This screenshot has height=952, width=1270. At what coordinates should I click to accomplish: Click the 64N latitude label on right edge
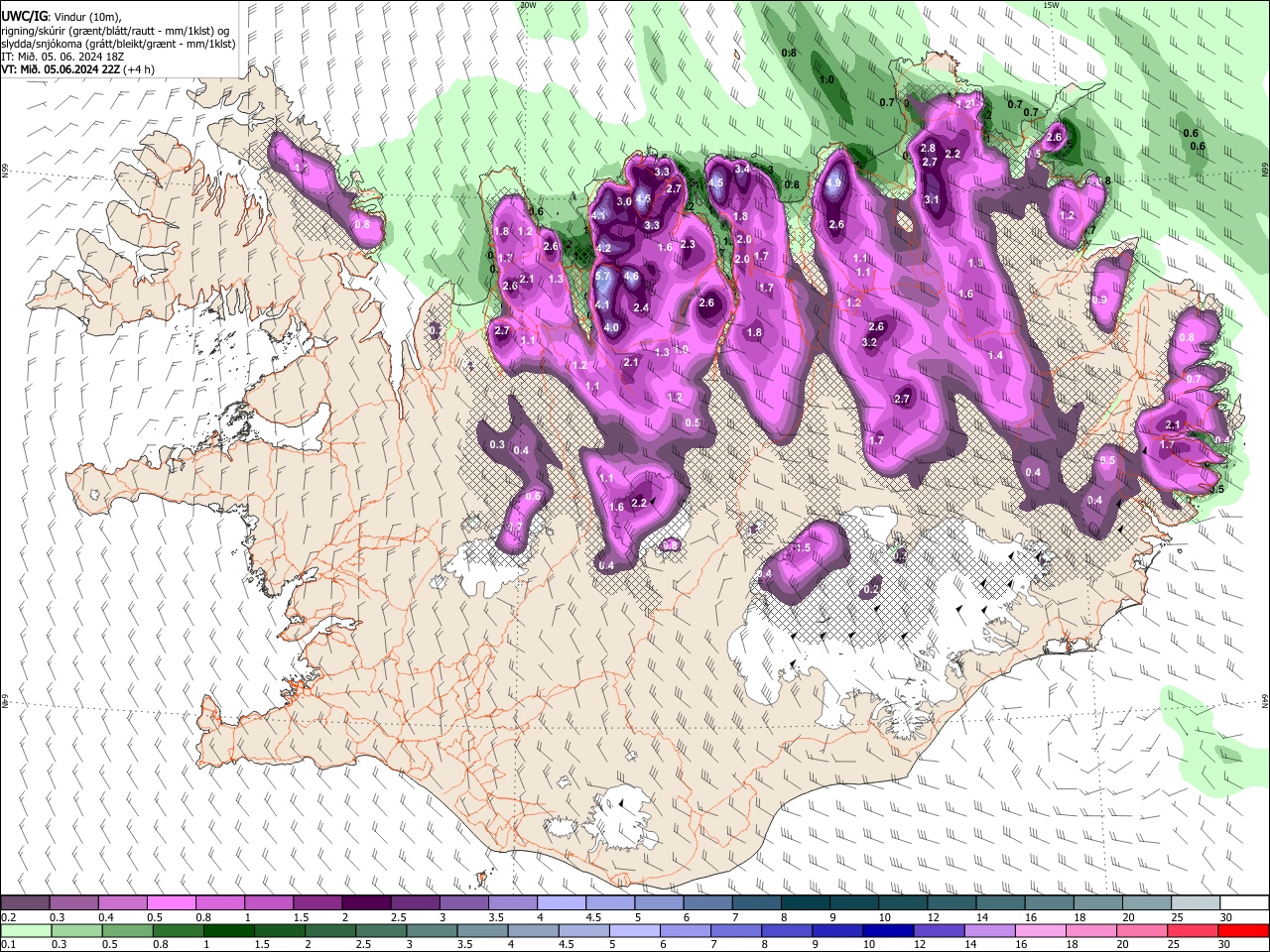(x=1265, y=699)
